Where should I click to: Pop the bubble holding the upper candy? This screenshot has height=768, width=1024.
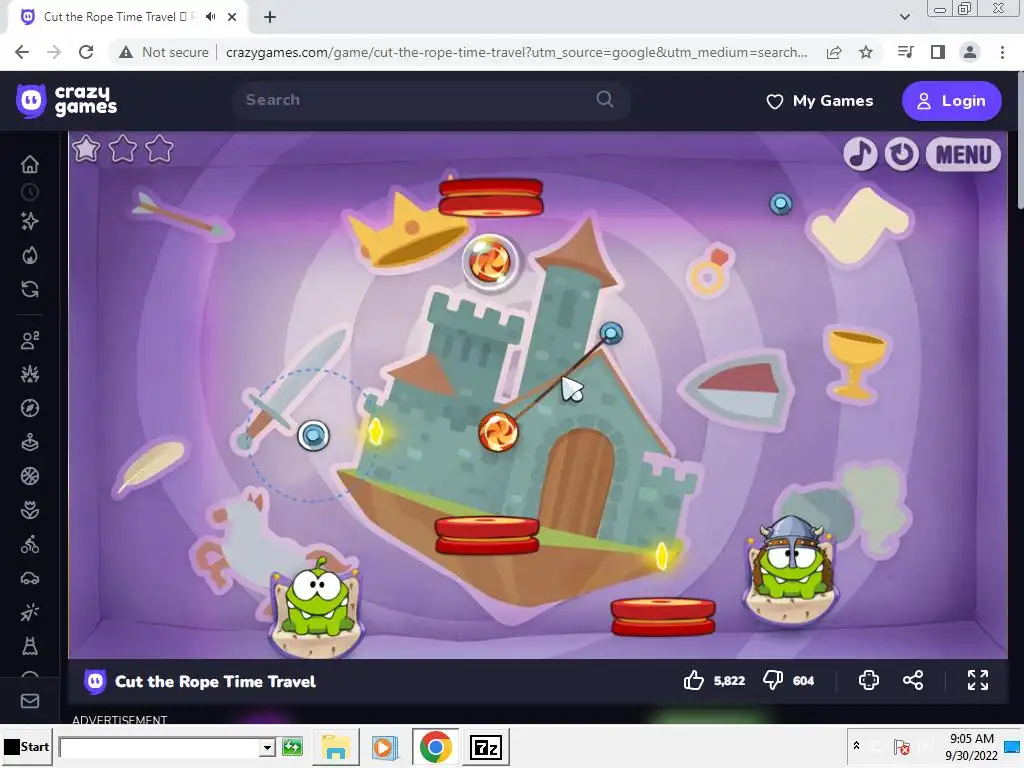point(490,261)
